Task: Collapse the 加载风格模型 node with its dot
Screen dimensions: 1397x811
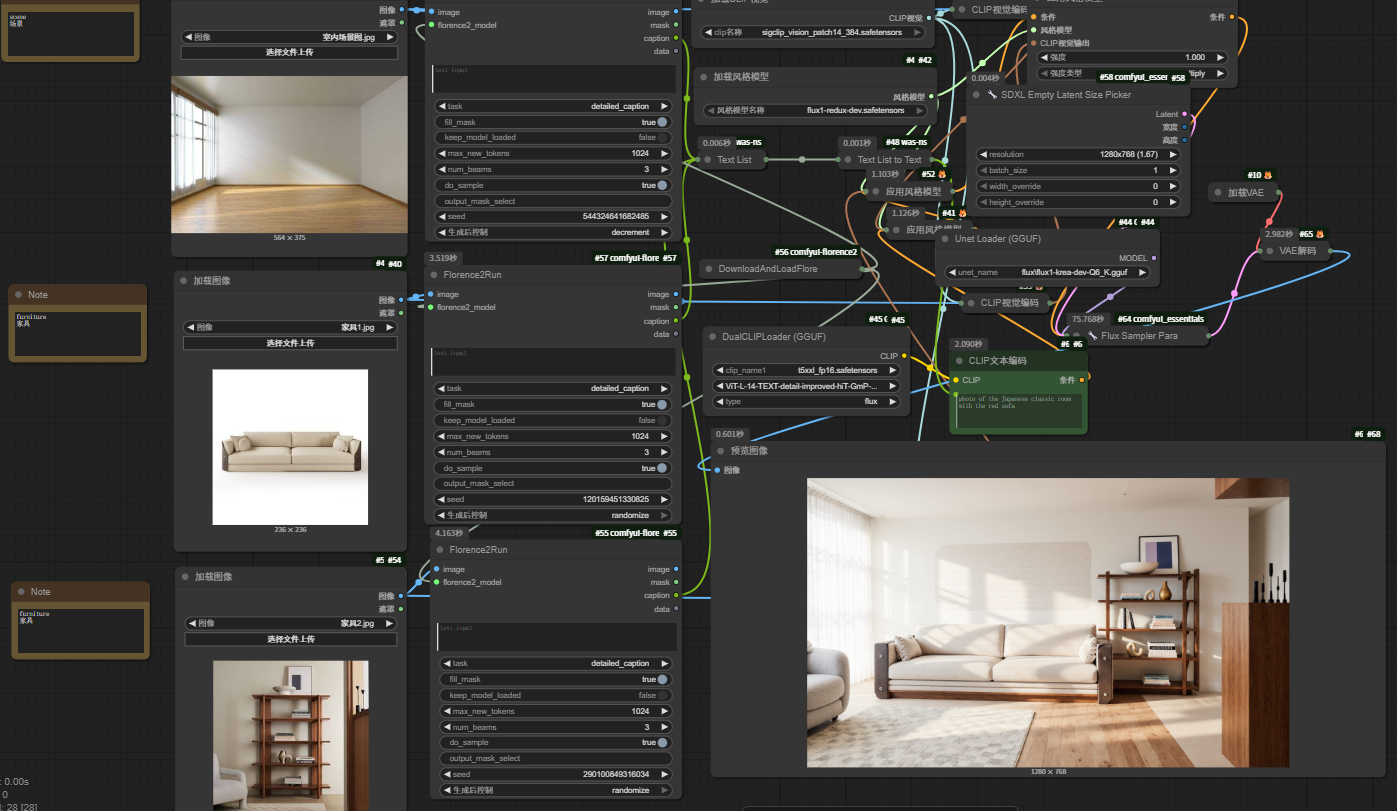Action: 703,77
